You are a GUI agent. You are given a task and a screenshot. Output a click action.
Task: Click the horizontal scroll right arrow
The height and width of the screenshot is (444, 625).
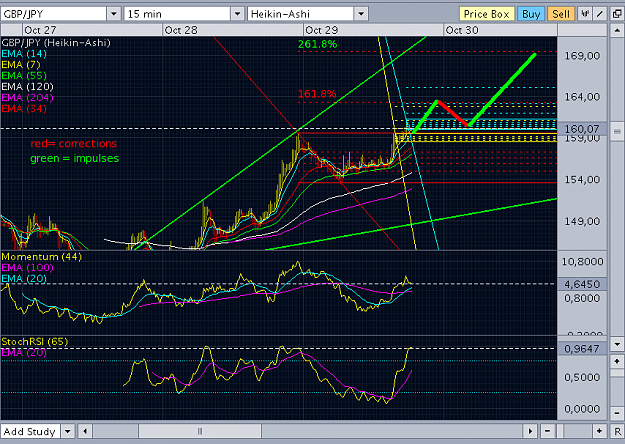530,431
